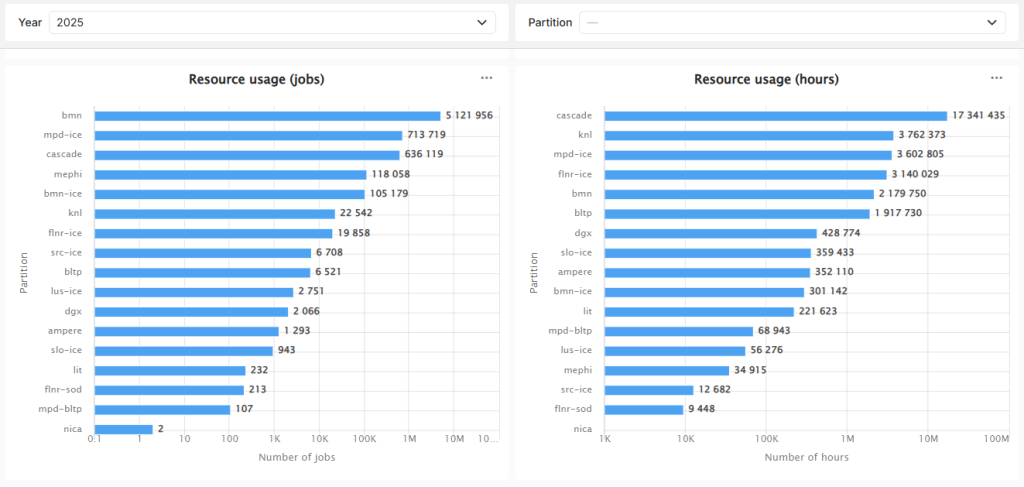Click the cascade bar in hours chart
The height and width of the screenshot is (487, 1024).
click(775, 116)
